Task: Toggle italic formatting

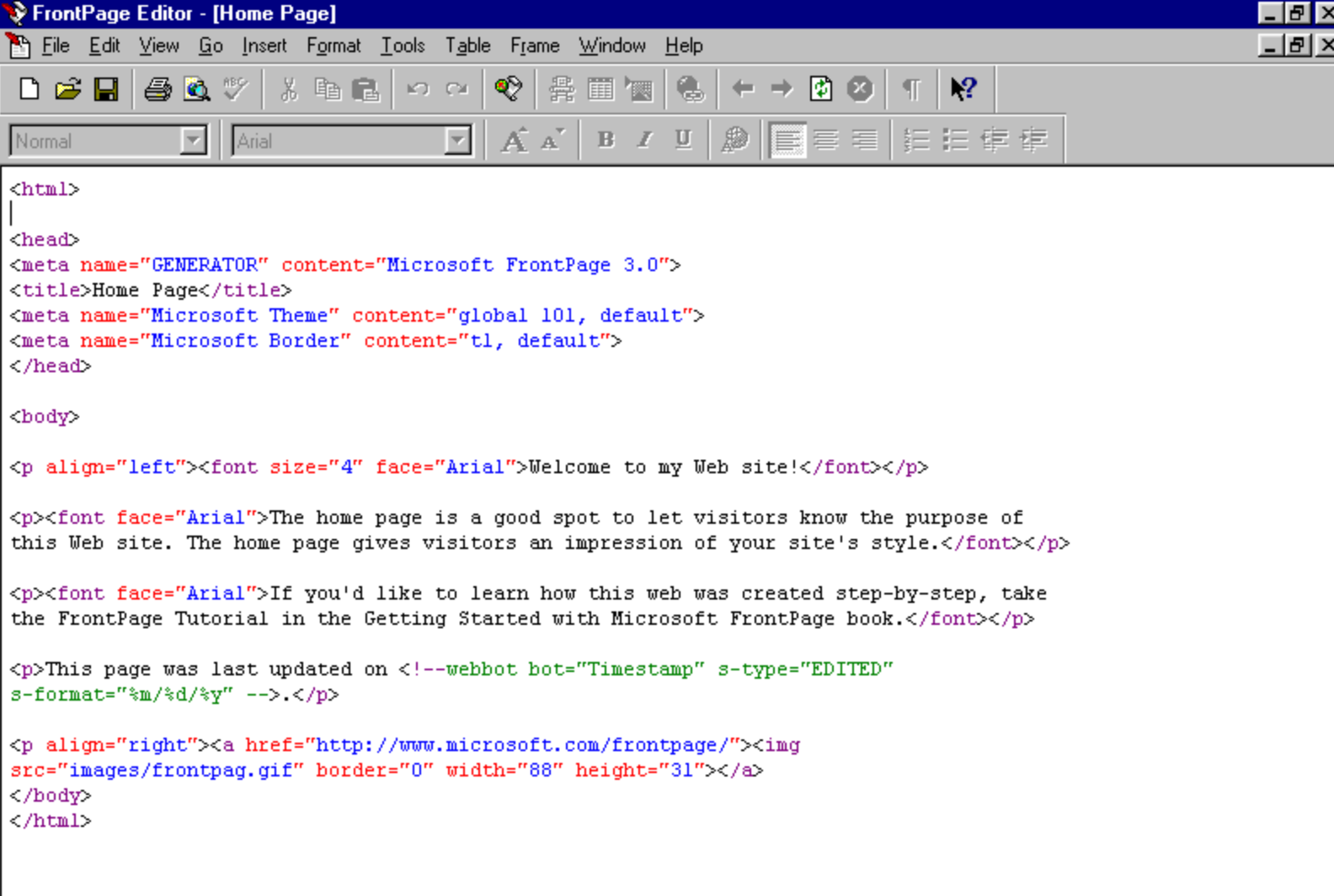Action: point(644,140)
